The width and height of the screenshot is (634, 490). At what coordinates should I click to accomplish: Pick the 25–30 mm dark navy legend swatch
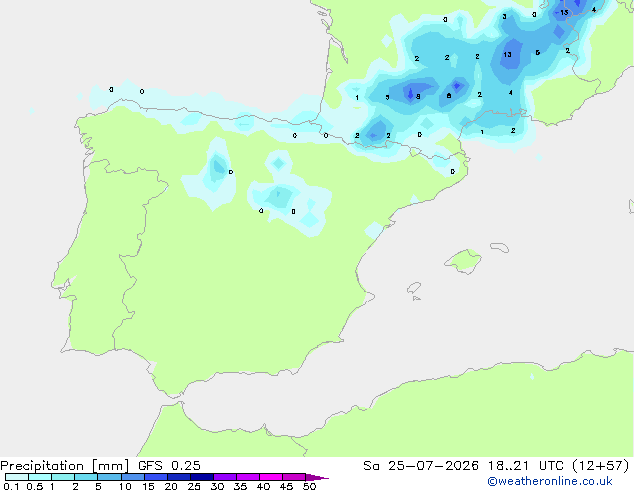pos(202,477)
